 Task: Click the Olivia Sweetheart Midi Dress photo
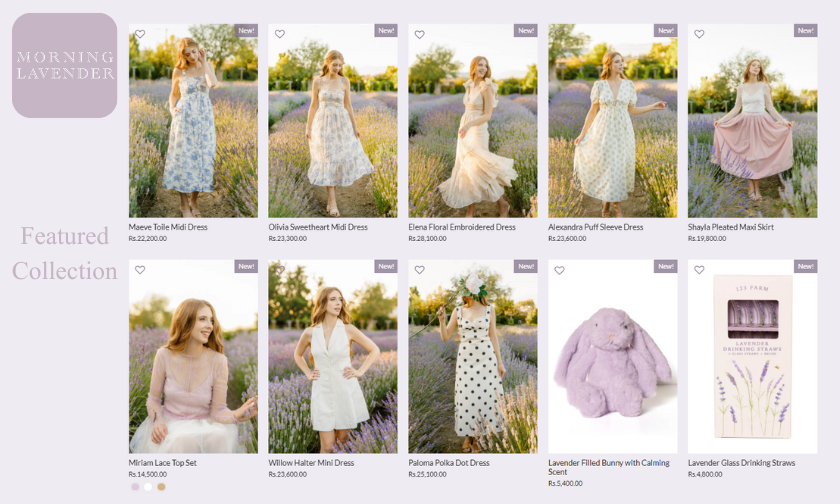pos(333,121)
